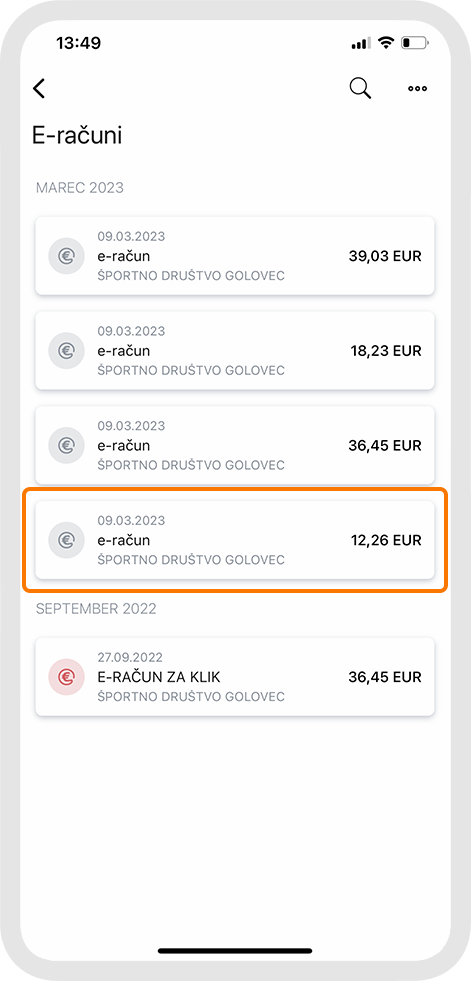
Task: Tap euro icon of 12,26 EUR invoice
Action: click(x=66, y=539)
